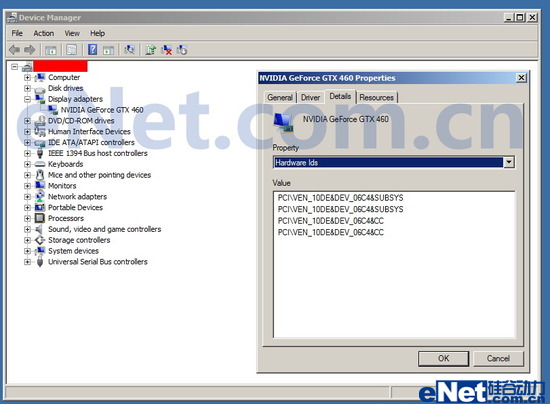Click the Cancel button

(498, 358)
